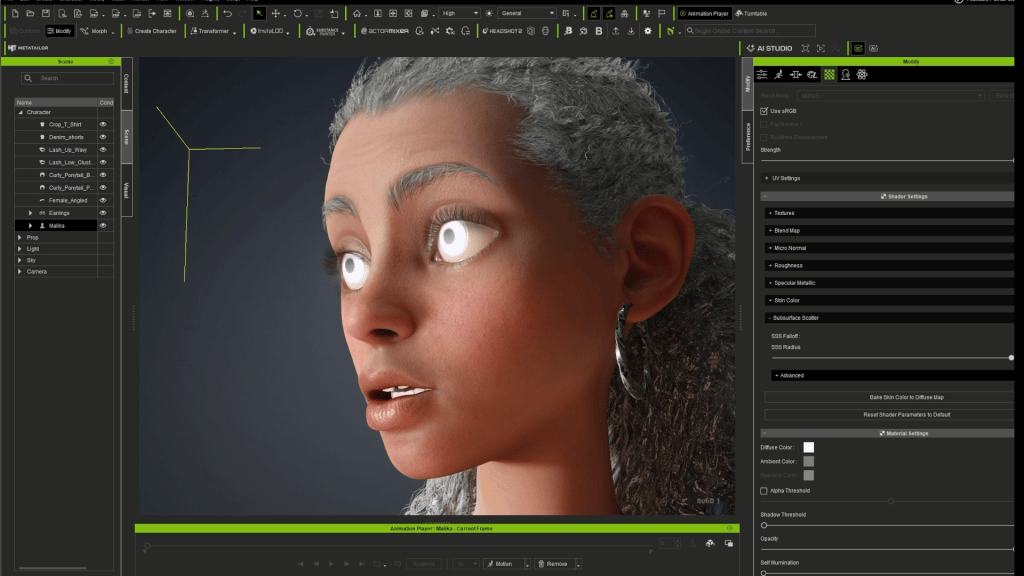Open the Substance Painter plugin
This screenshot has width=1024, height=576.
point(323,31)
